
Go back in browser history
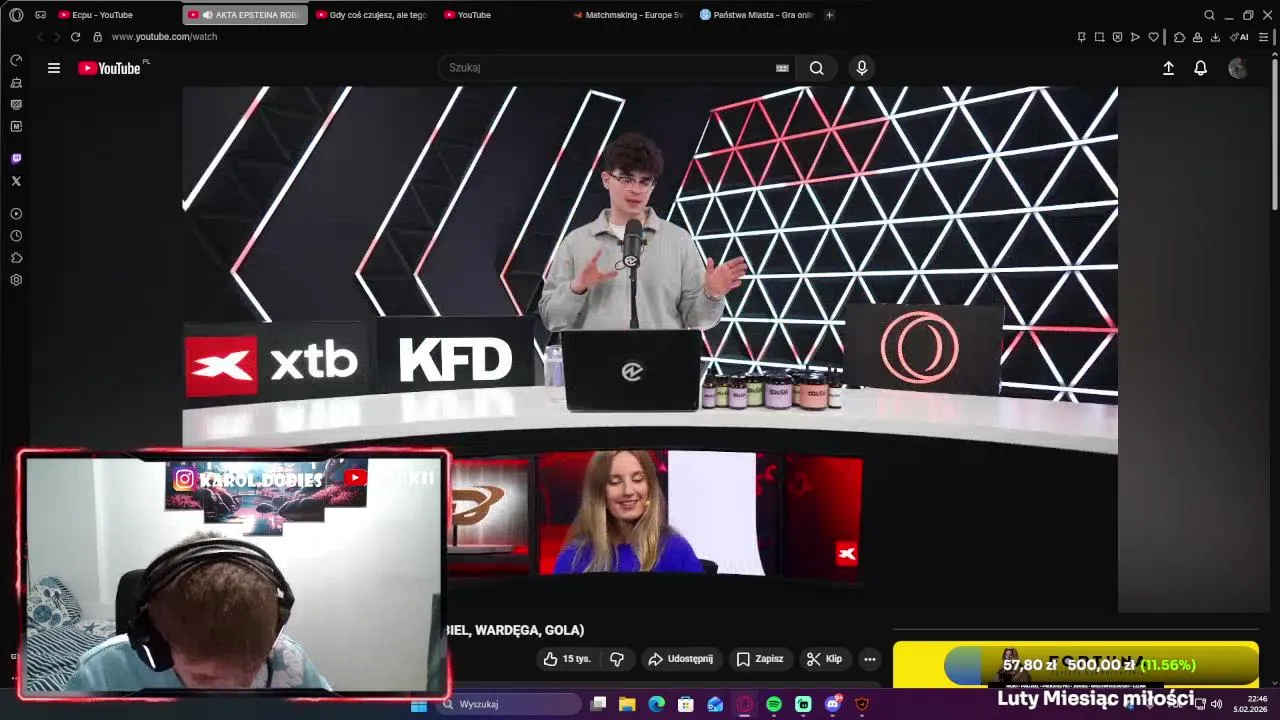click(40, 37)
